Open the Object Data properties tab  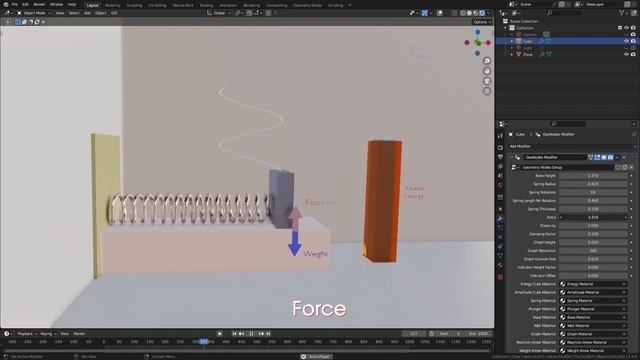(500, 256)
